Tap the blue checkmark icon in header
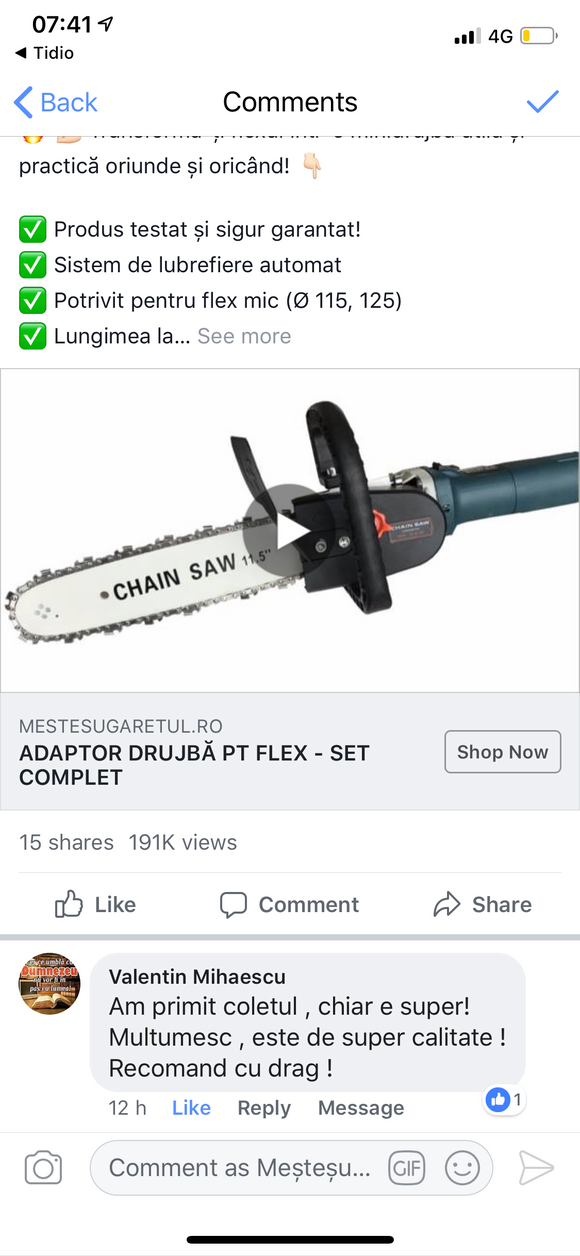Viewport: 580px width, 1256px height. point(542,101)
